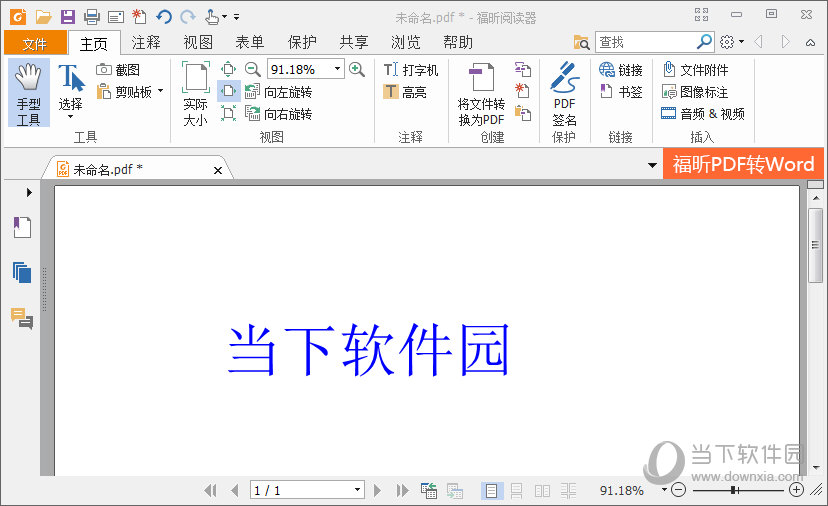Viewport: 828px width, 506px height.
Task: Switch to the Form (表单) tab
Action: coord(250,42)
